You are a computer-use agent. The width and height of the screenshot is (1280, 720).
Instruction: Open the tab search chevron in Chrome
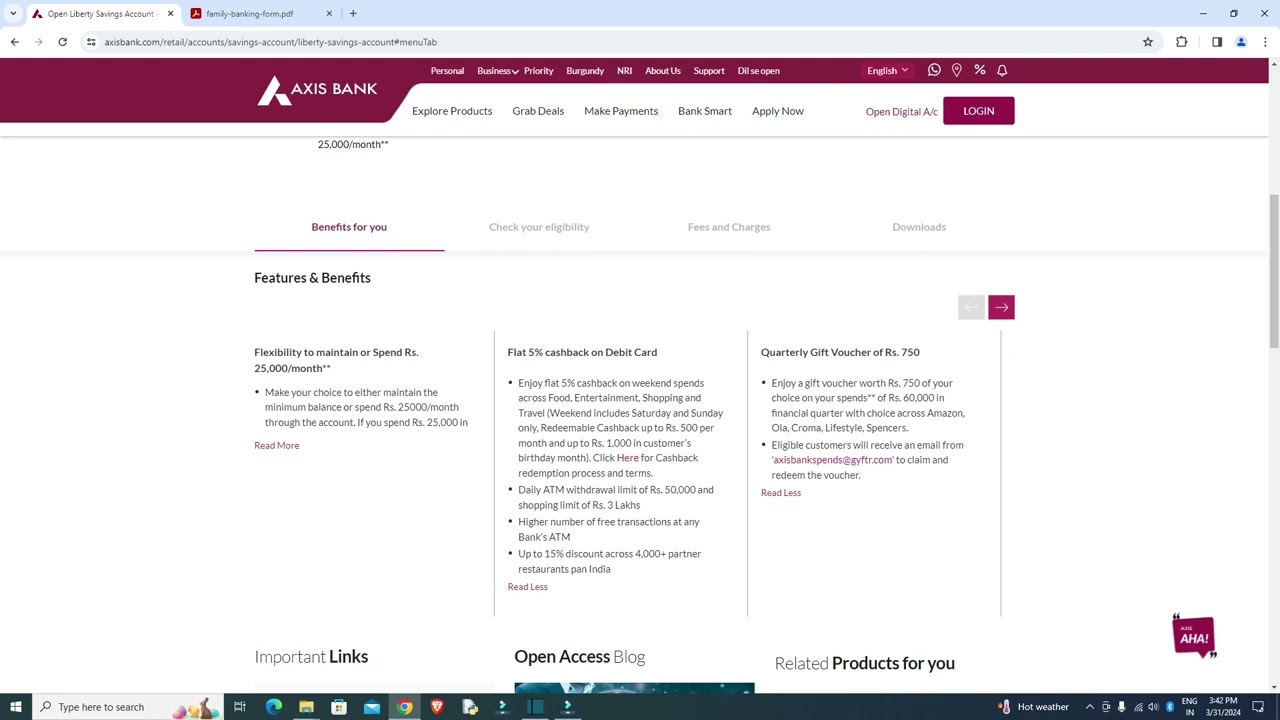click(13, 13)
